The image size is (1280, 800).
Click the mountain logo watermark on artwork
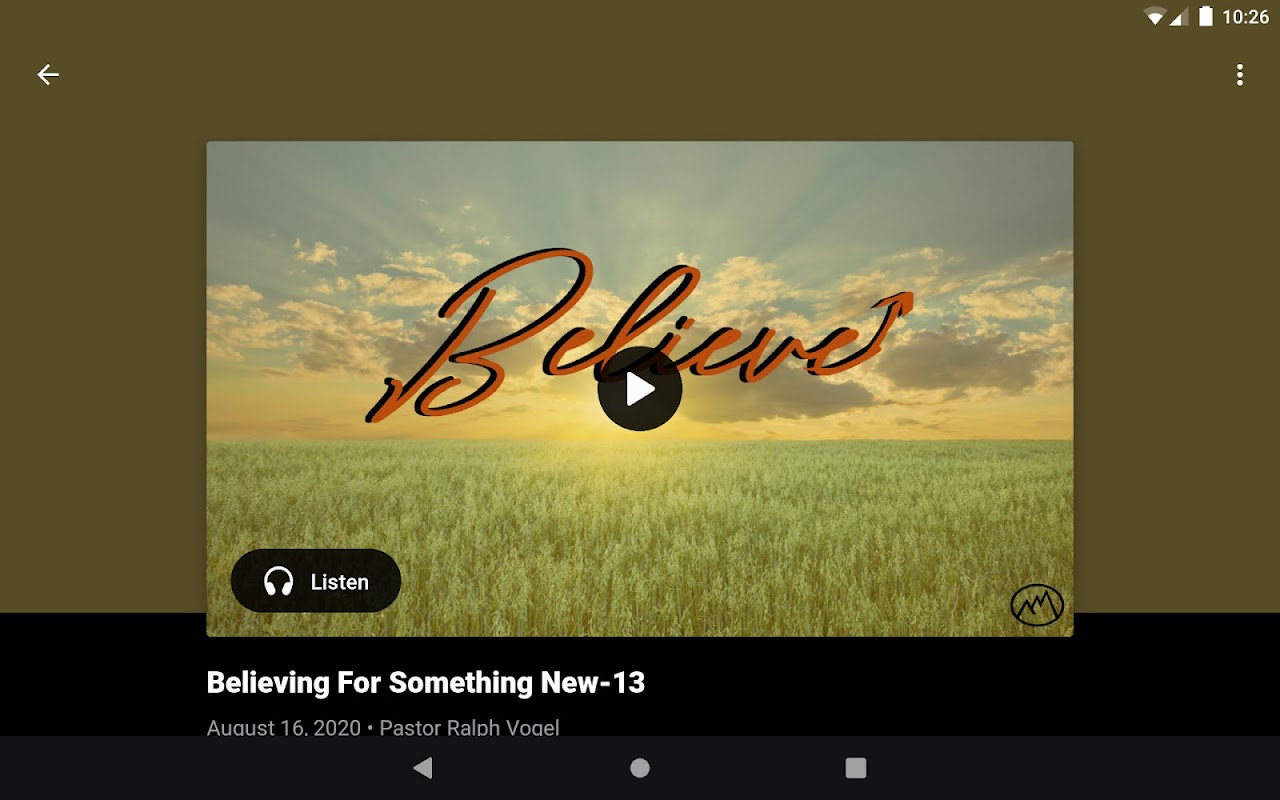1037,605
